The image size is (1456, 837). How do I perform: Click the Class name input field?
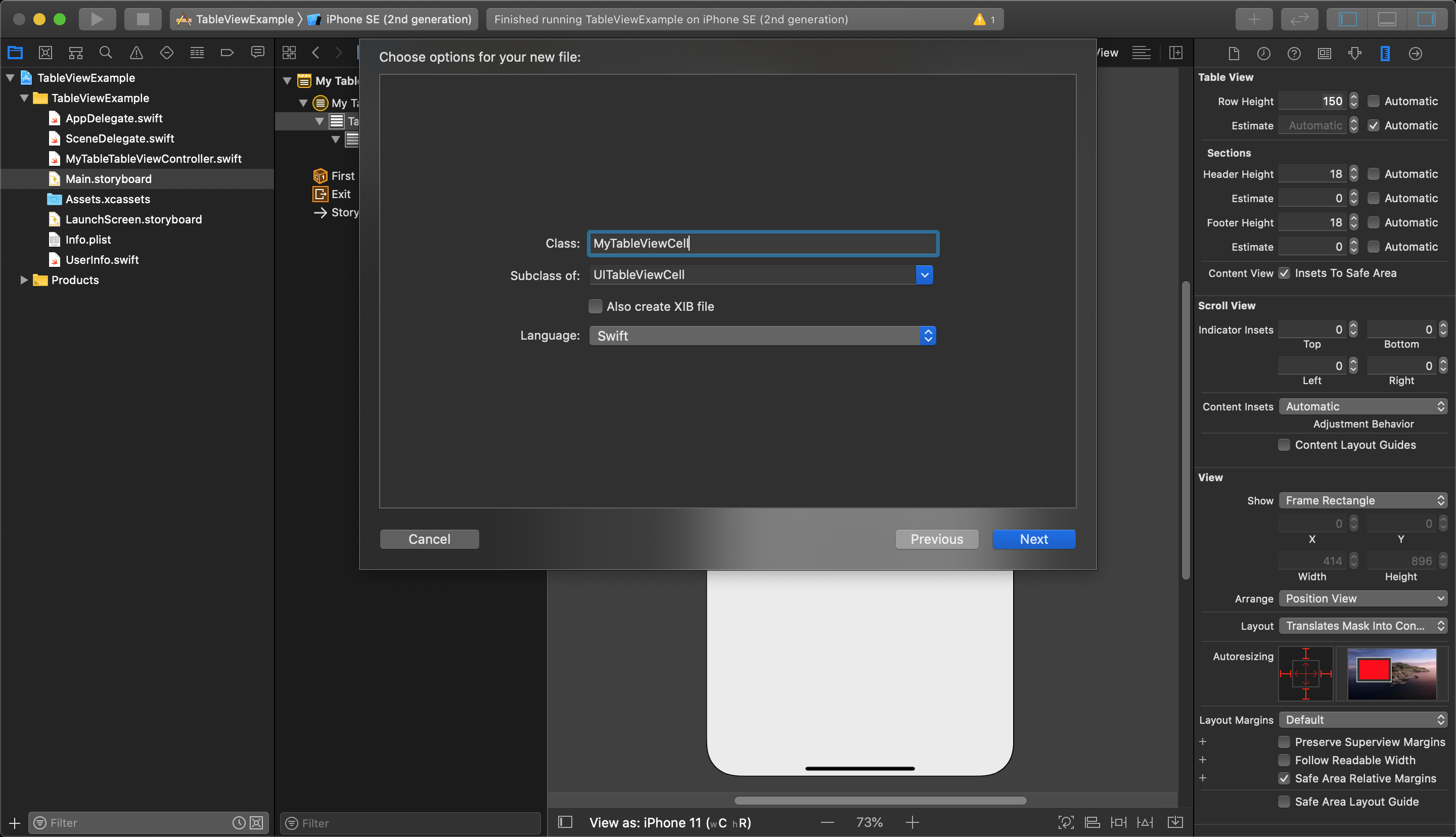pyautogui.click(x=762, y=243)
